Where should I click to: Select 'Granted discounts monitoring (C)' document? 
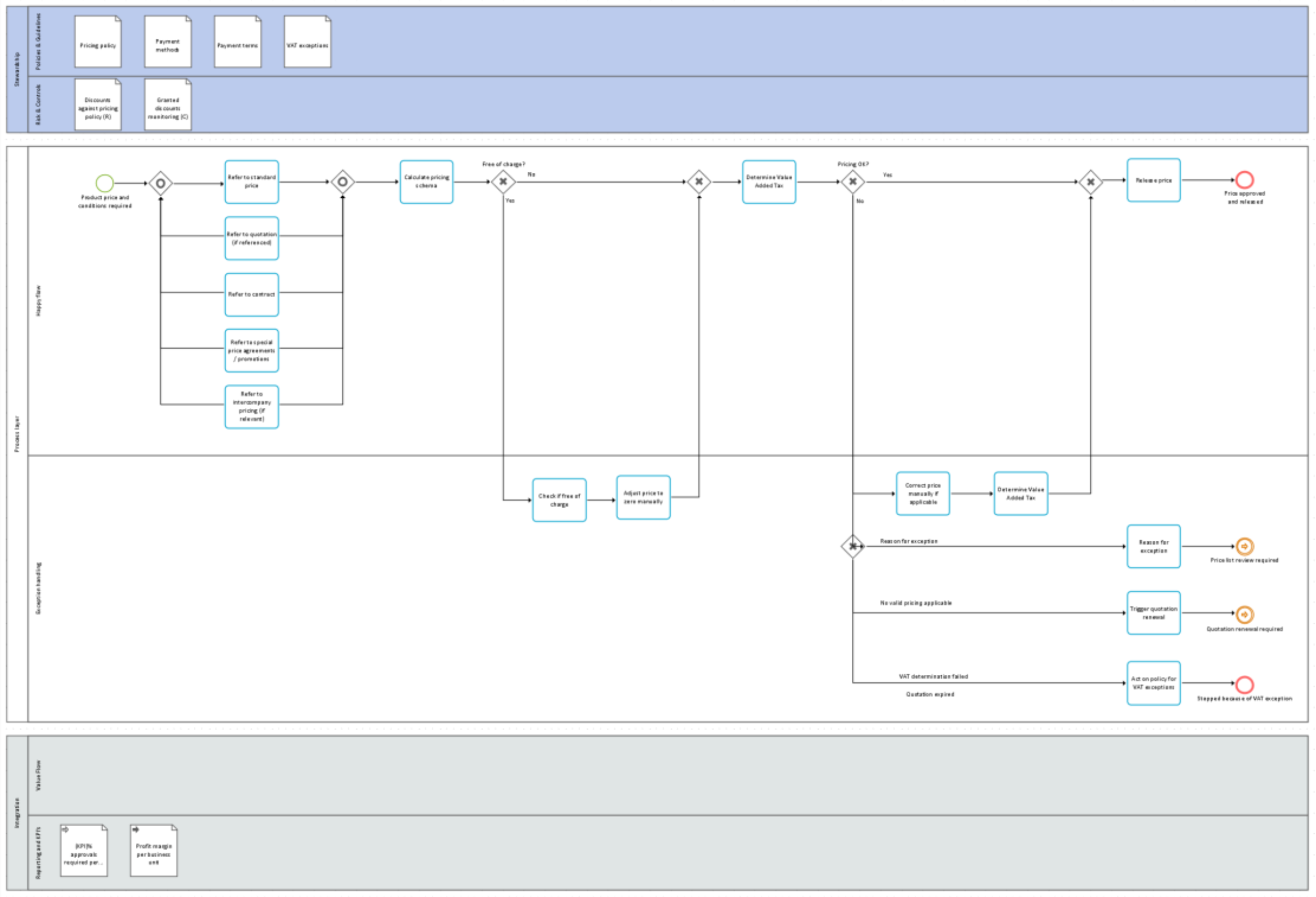[x=168, y=104]
